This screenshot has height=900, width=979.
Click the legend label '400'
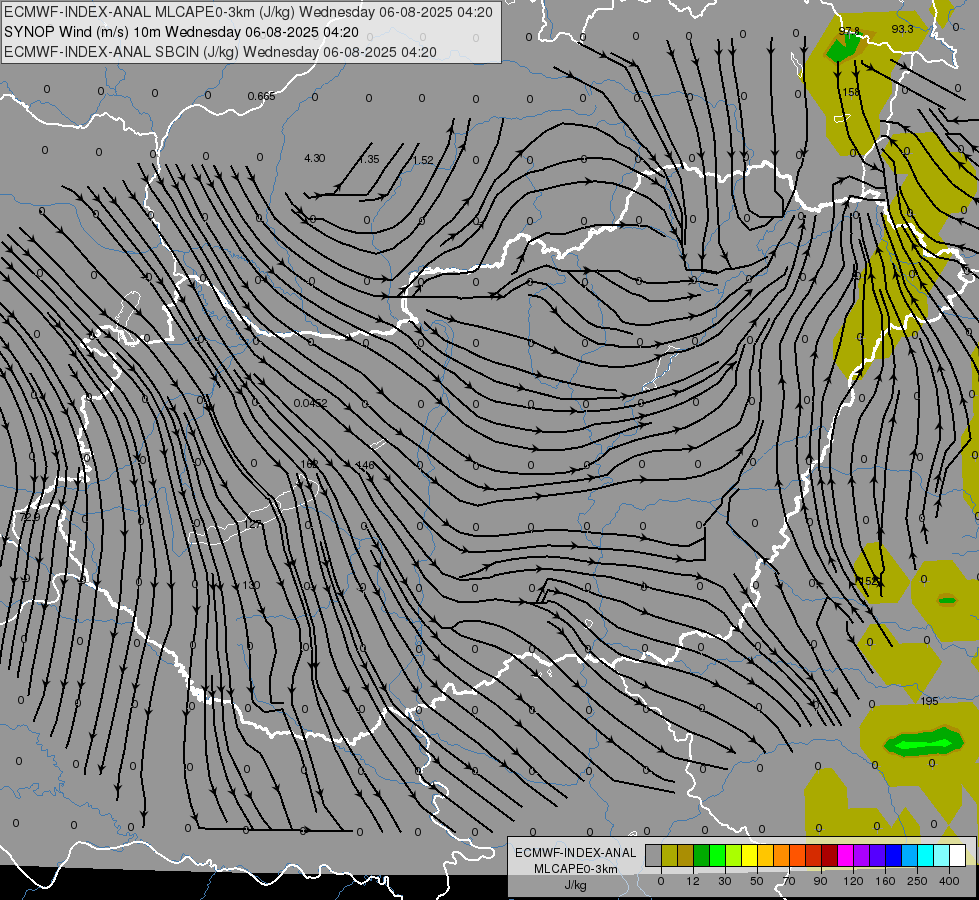point(949,881)
